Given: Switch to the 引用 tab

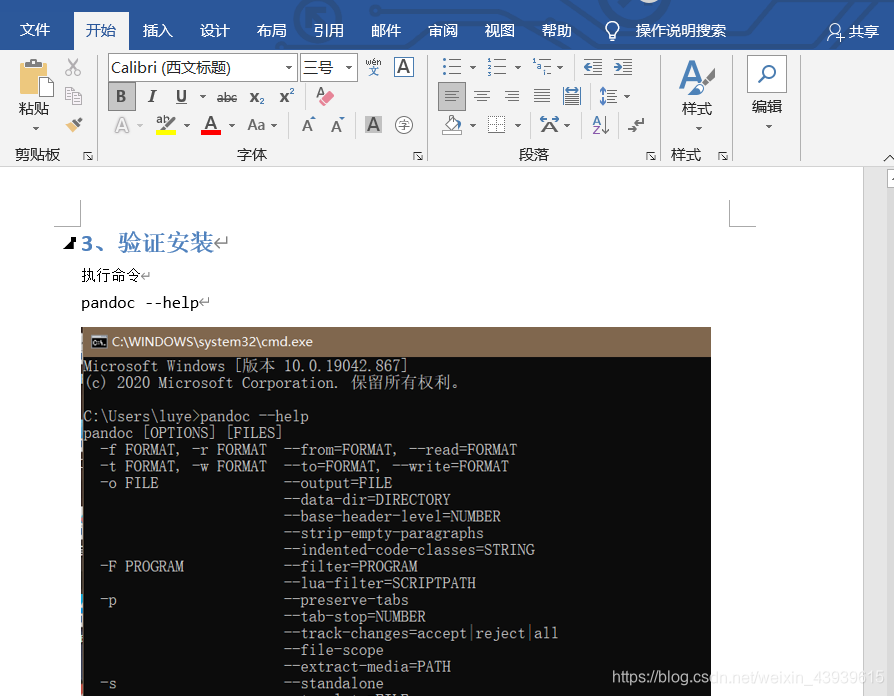Looking at the screenshot, I should (328, 30).
